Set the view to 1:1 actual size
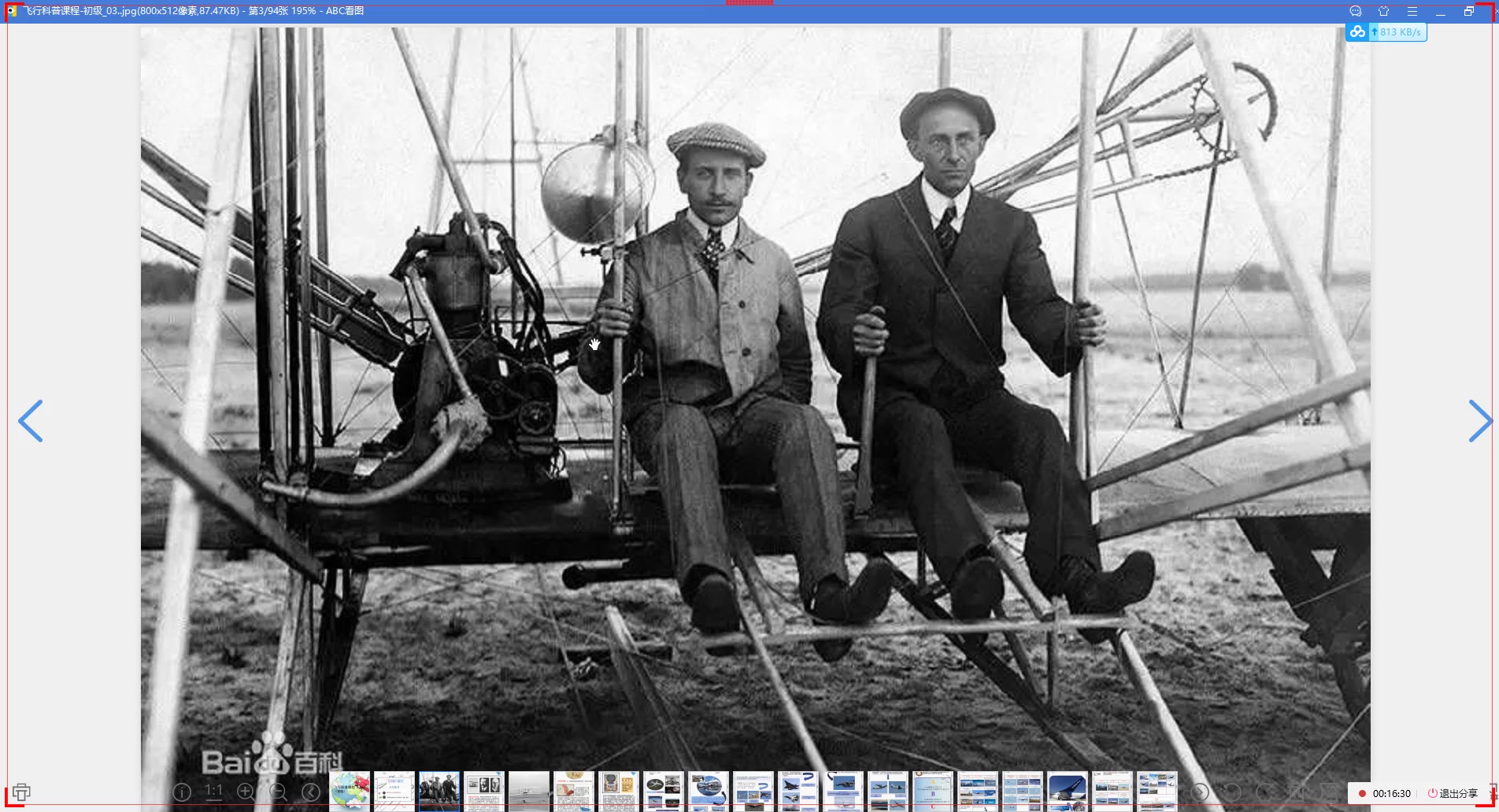The width and height of the screenshot is (1499, 812). pyautogui.click(x=213, y=792)
